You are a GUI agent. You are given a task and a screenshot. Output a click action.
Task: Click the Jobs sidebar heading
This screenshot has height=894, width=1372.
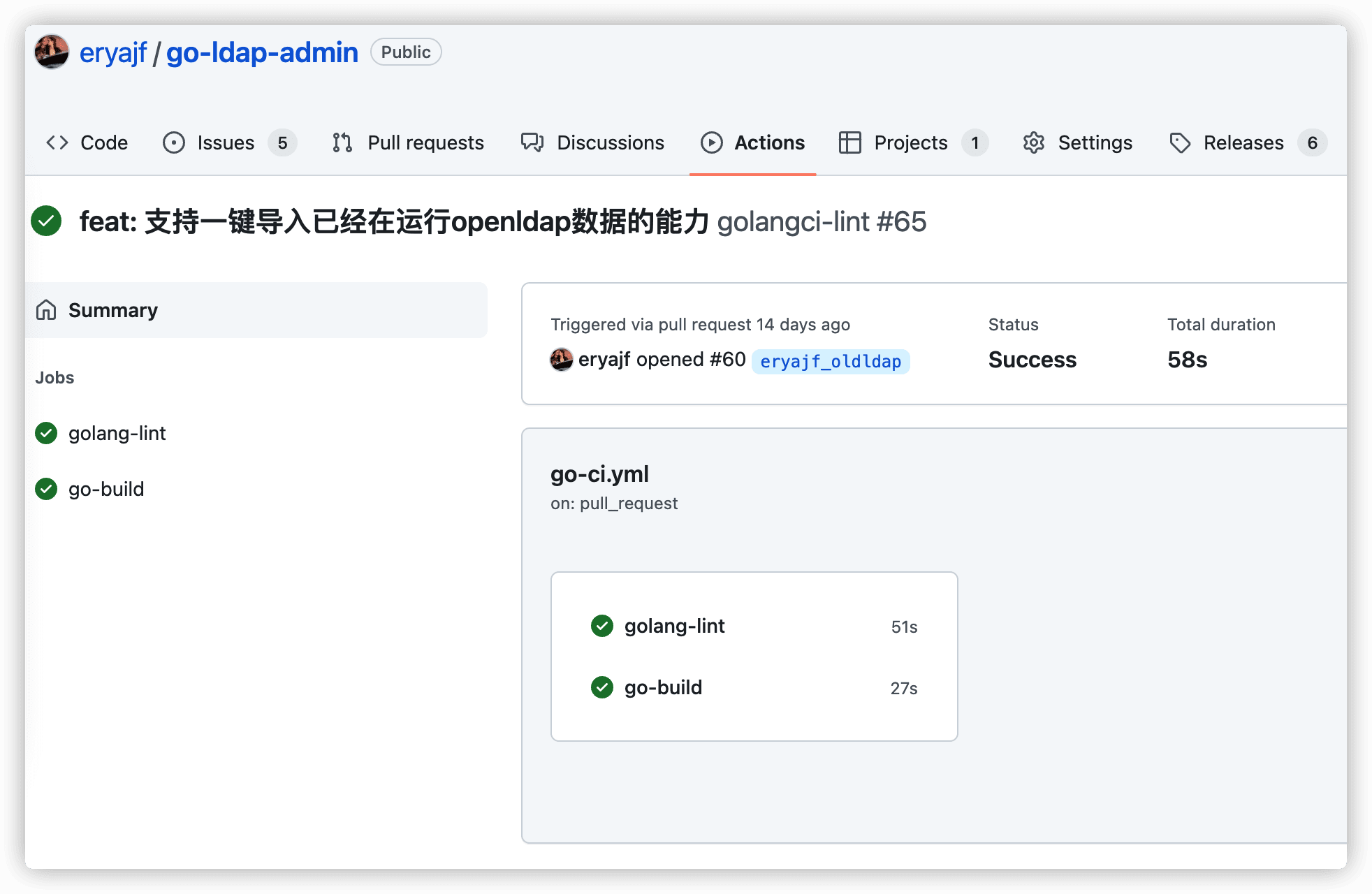[x=54, y=378]
